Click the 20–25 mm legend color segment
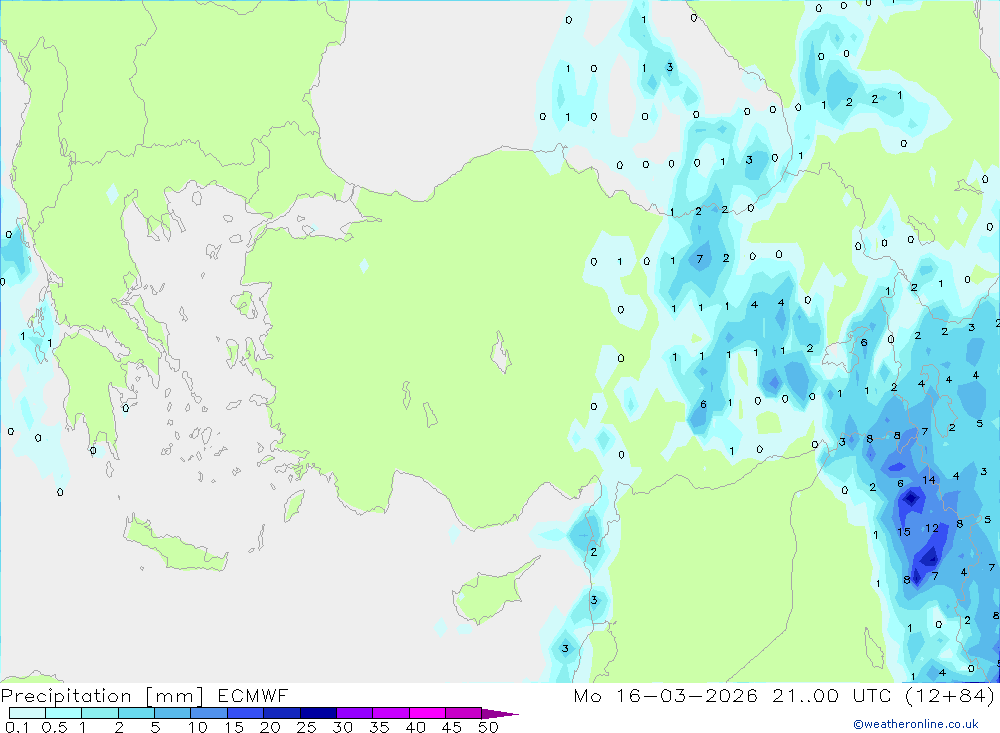Screen dimensions: 1000x733 coord(282,713)
